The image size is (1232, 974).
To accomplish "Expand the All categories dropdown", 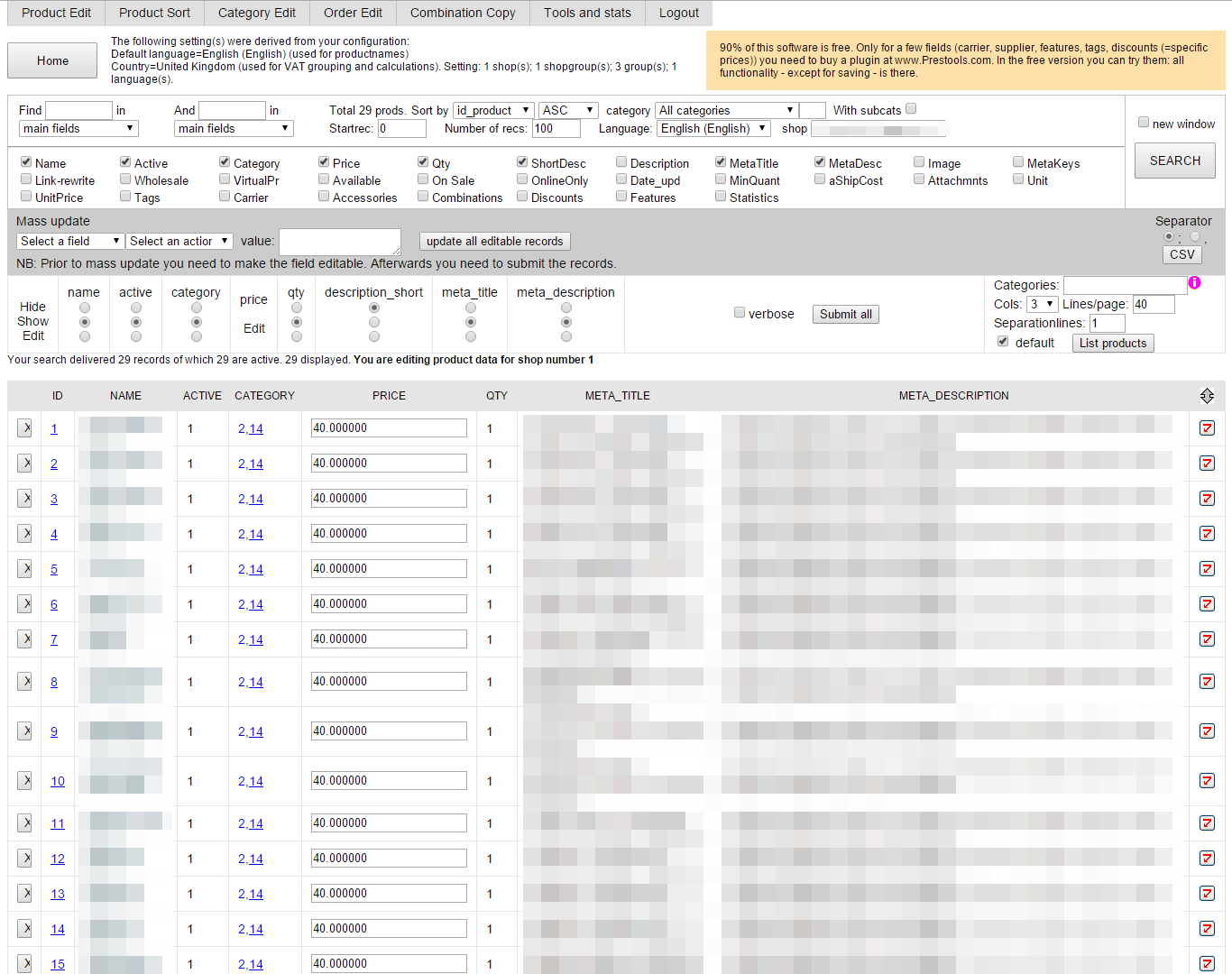I will coord(726,110).
